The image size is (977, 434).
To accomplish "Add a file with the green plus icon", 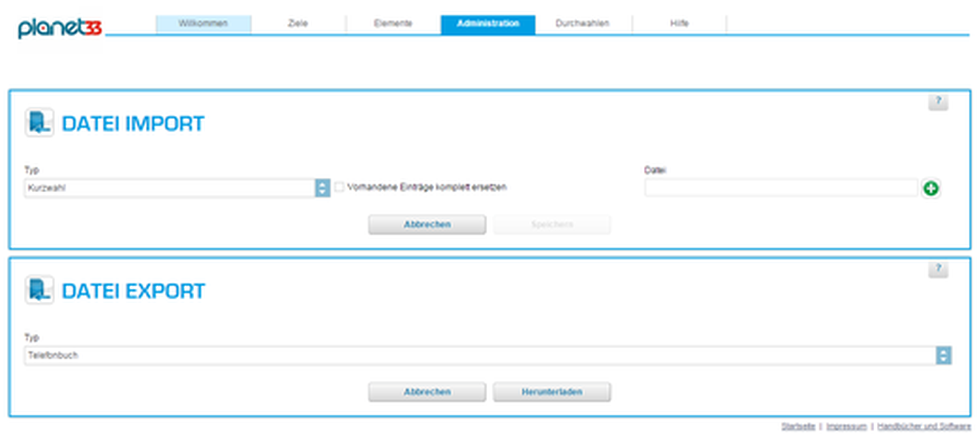I will [x=931, y=189].
